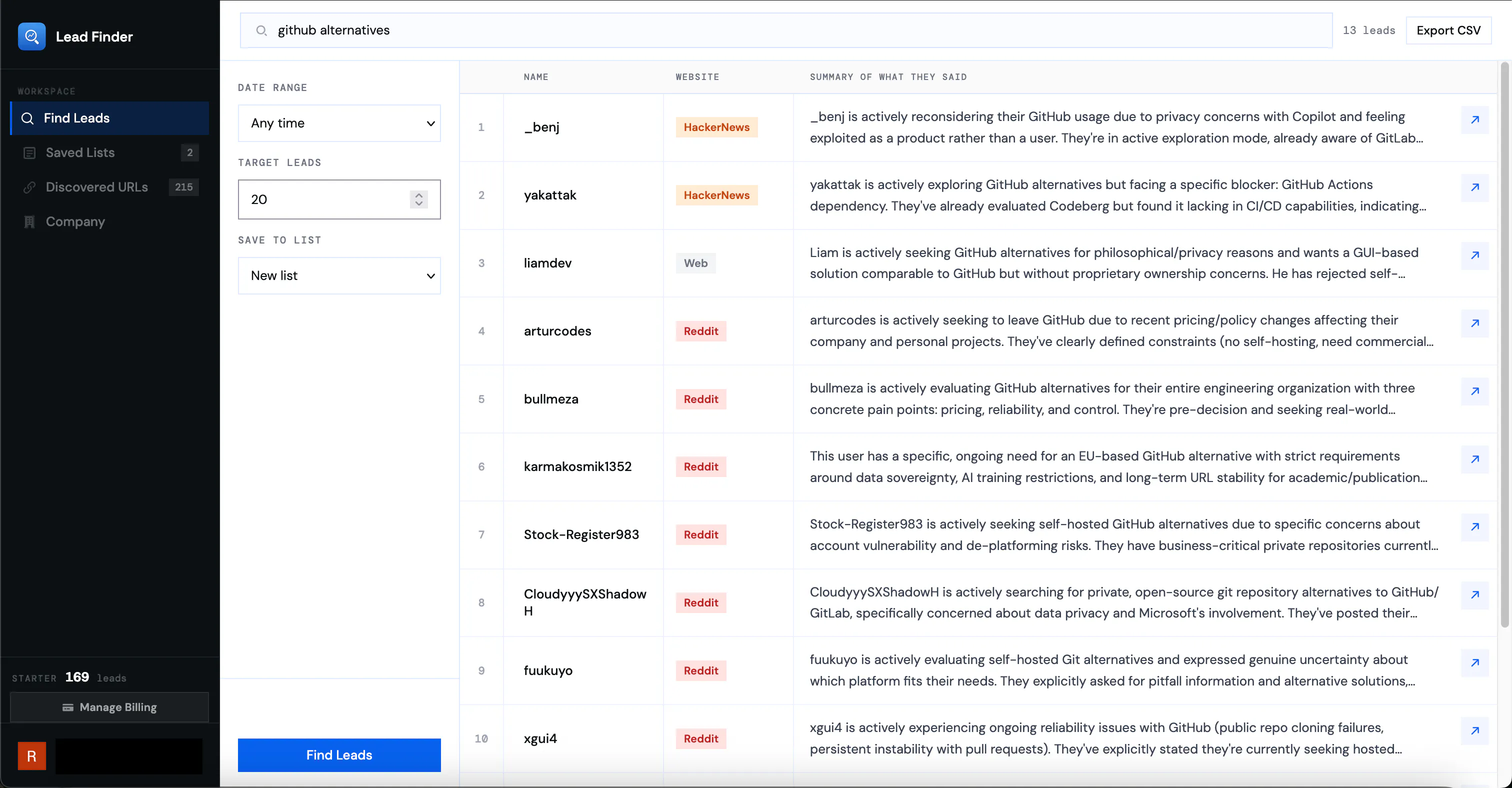Click the Export CSV button
The height and width of the screenshot is (788, 1512).
click(1448, 30)
